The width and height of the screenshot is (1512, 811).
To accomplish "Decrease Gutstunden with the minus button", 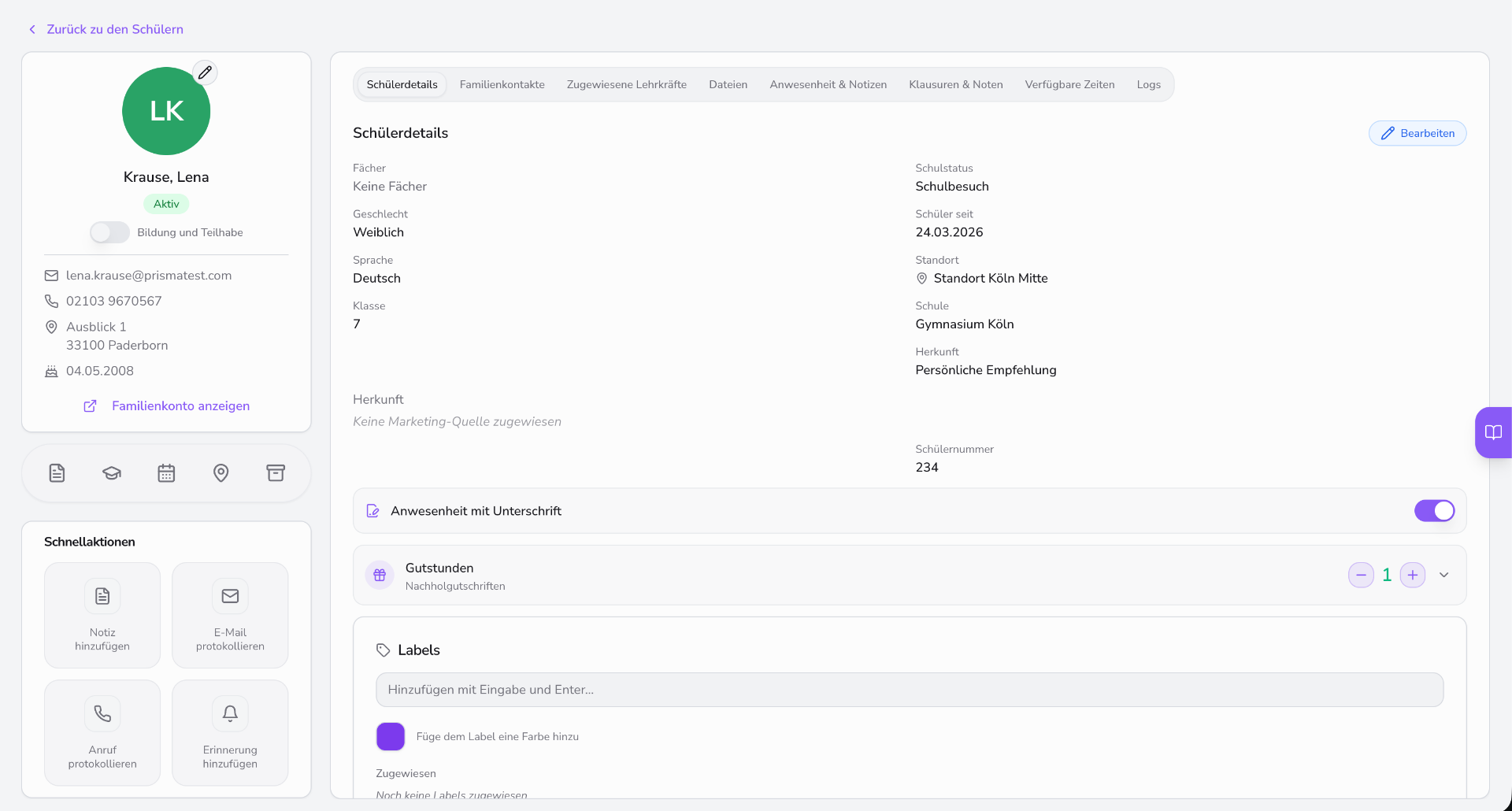I will tap(1361, 575).
